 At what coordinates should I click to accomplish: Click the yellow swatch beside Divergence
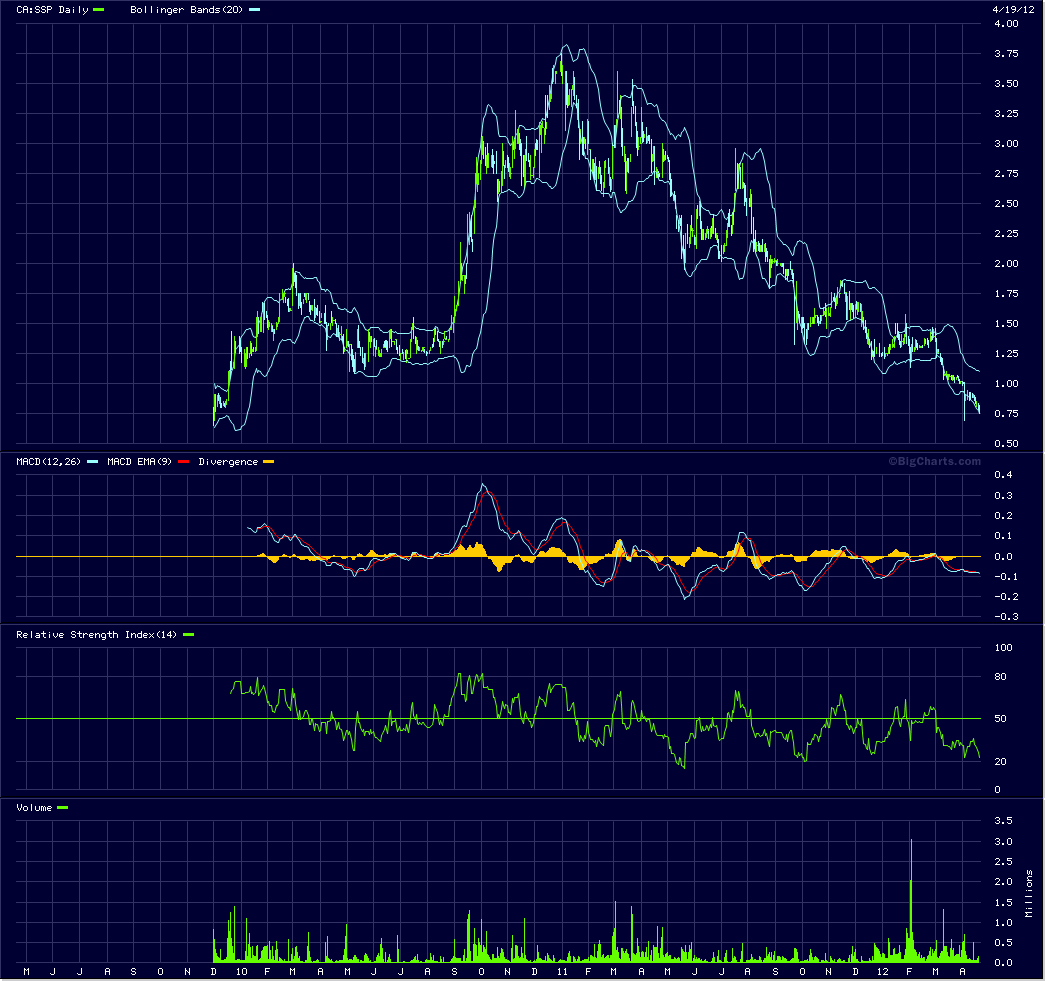pyautogui.click(x=269, y=462)
